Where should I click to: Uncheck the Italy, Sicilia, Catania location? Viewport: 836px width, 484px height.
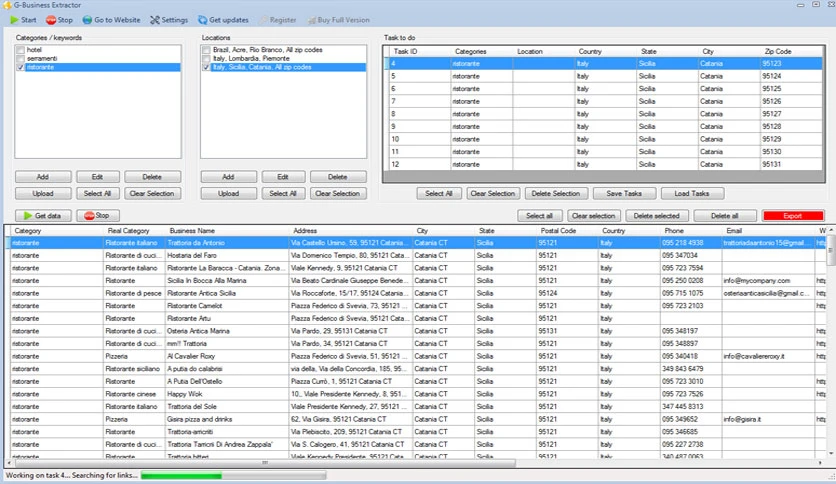[206, 67]
